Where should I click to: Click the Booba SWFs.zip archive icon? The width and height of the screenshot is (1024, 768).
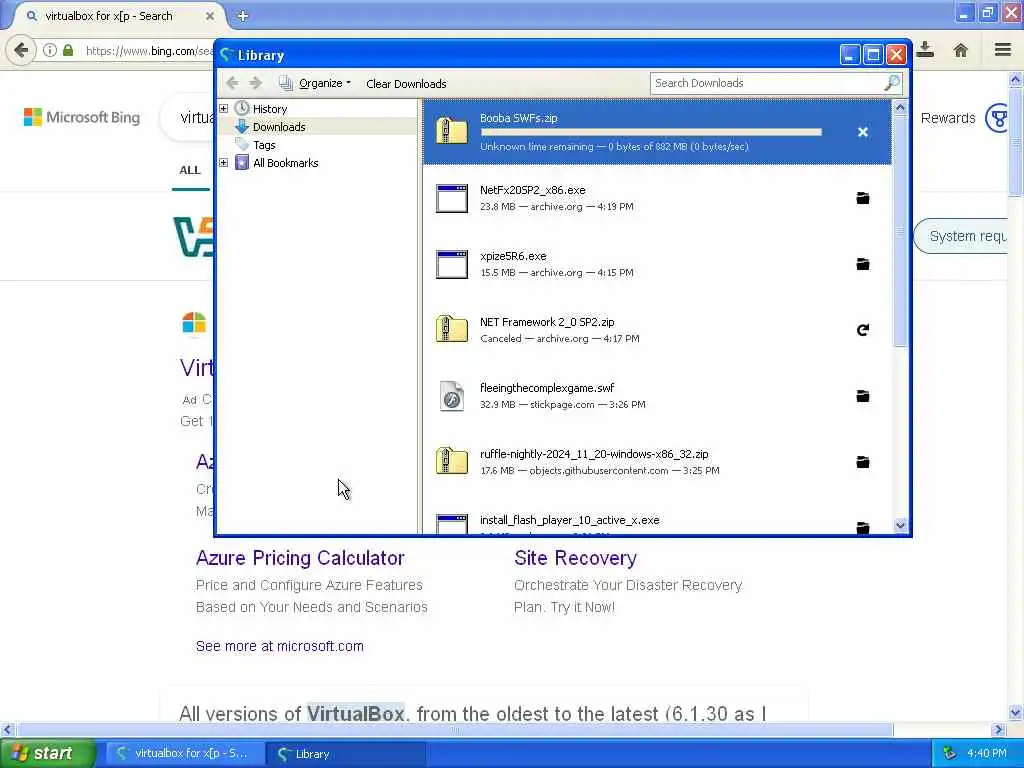tap(451, 131)
